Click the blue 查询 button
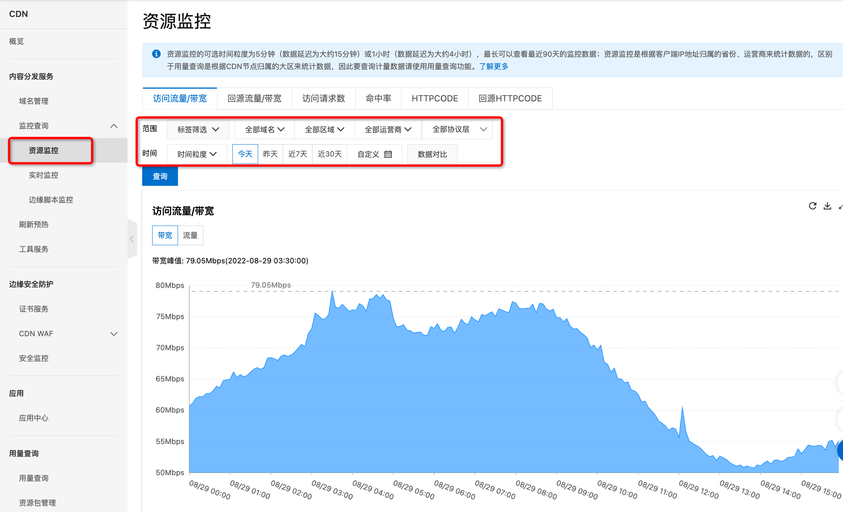This screenshot has width=843, height=512. (x=160, y=176)
